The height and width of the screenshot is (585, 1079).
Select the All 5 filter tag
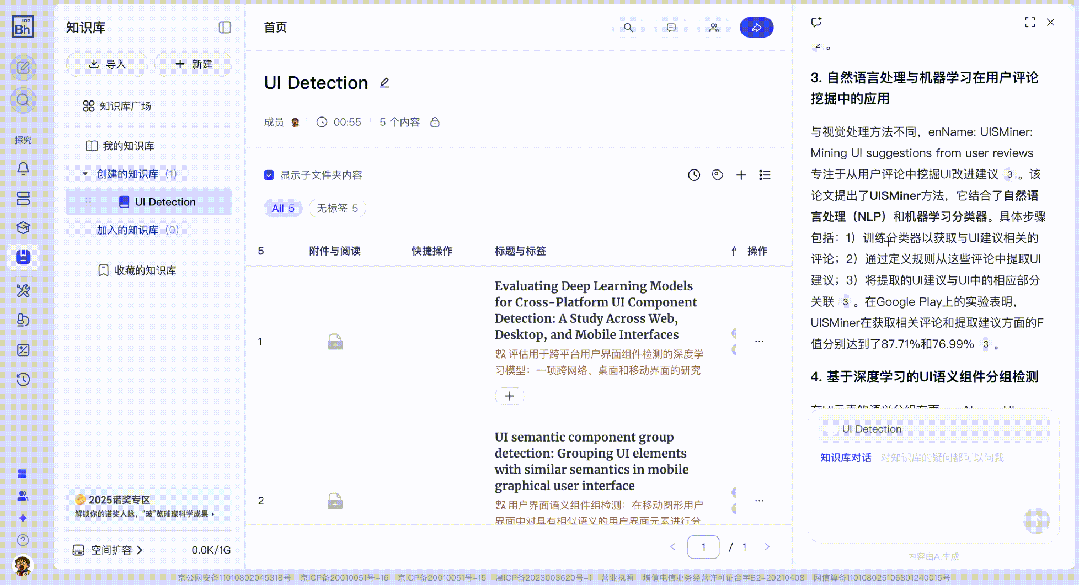(x=284, y=209)
